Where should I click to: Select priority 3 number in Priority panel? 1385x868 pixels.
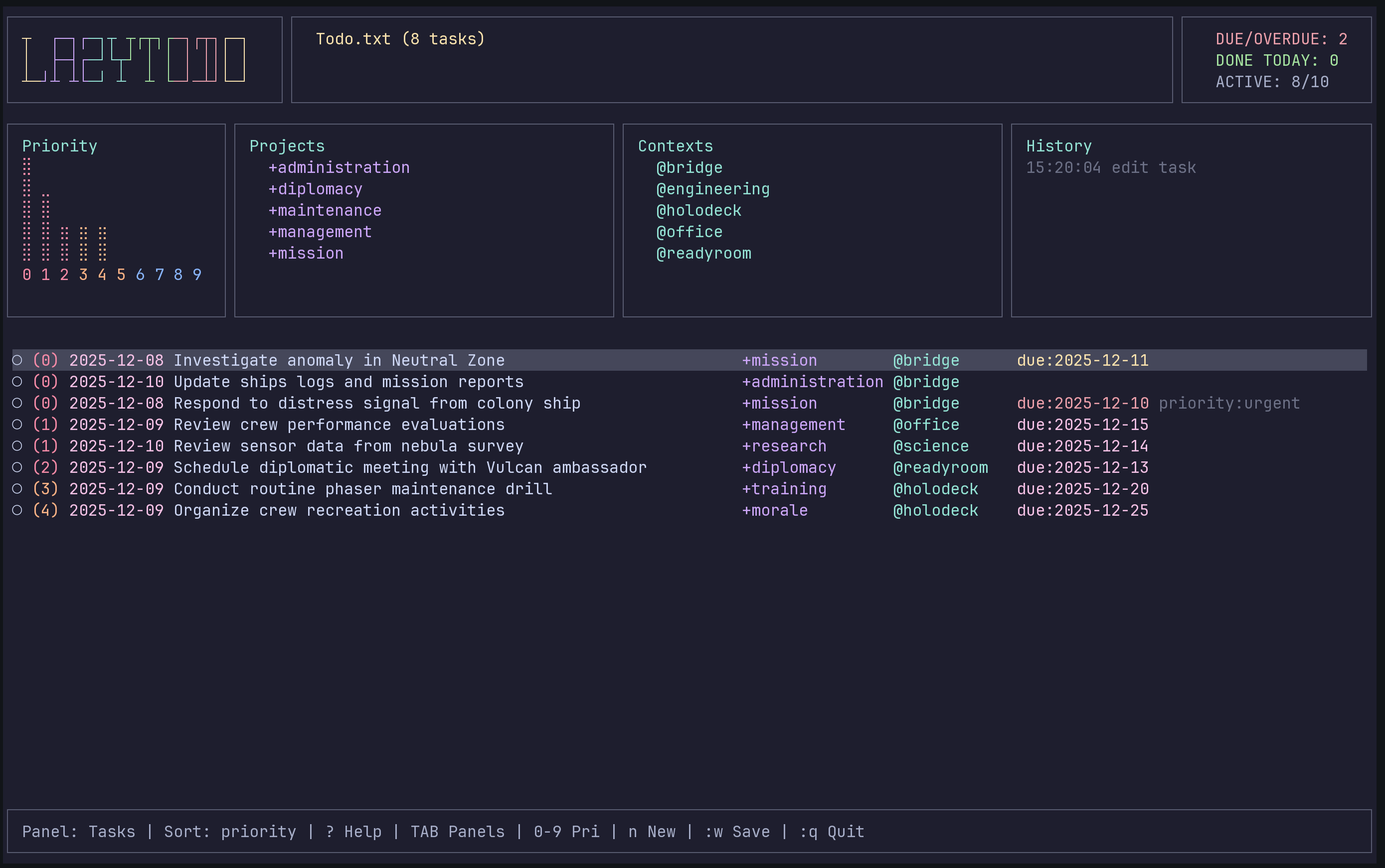coord(83,275)
